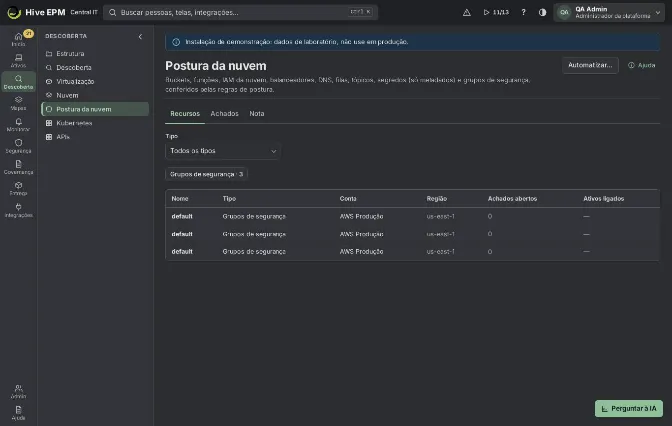Toggle the dark/light theme contrast icon

[x=543, y=12]
